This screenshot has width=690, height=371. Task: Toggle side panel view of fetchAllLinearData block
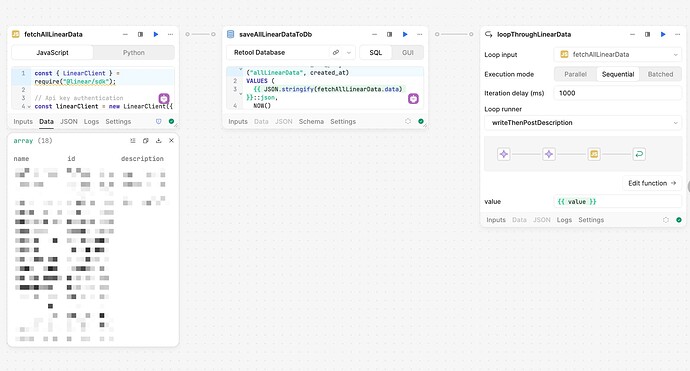tap(140, 34)
